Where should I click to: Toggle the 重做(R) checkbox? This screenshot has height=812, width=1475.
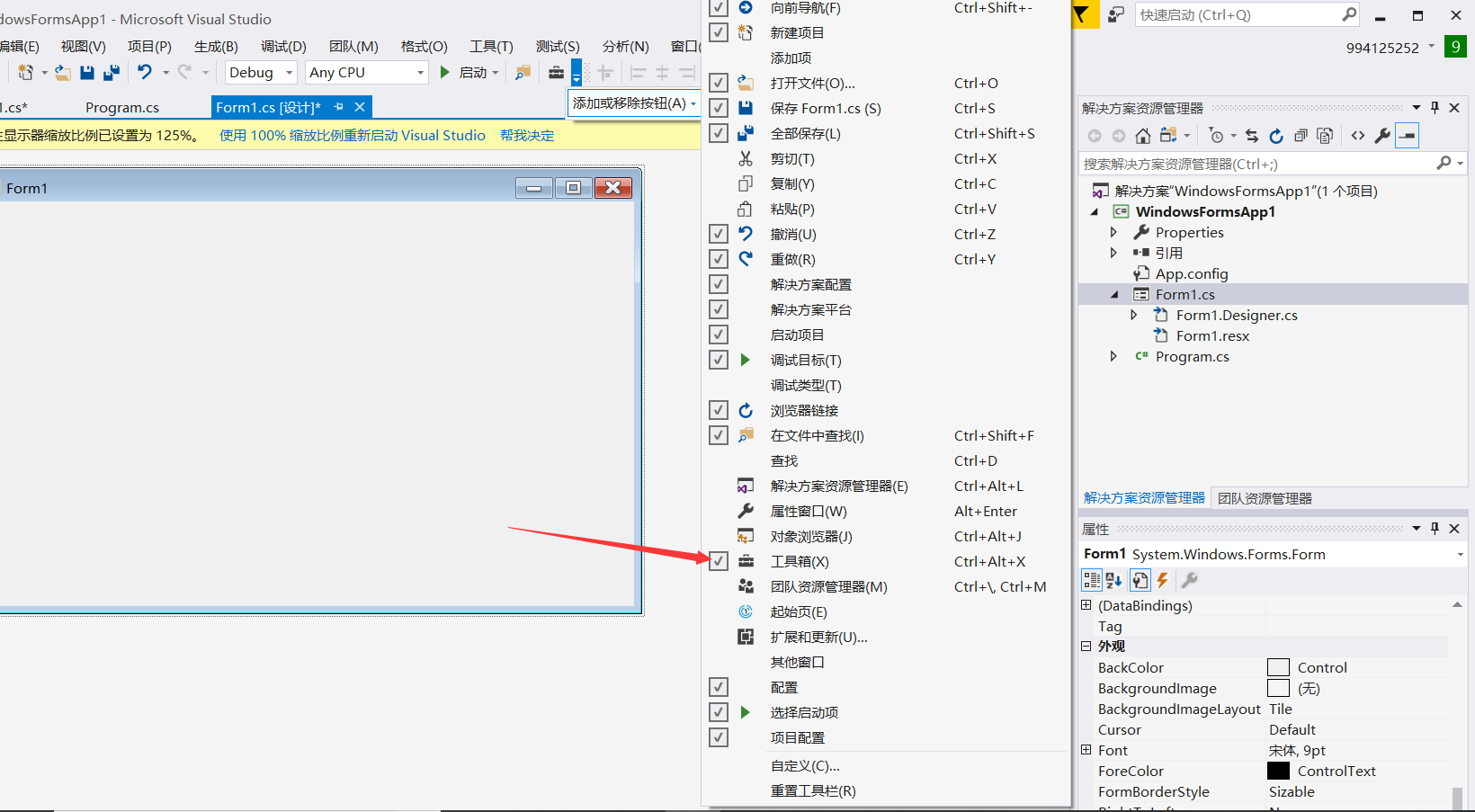coord(718,259)
